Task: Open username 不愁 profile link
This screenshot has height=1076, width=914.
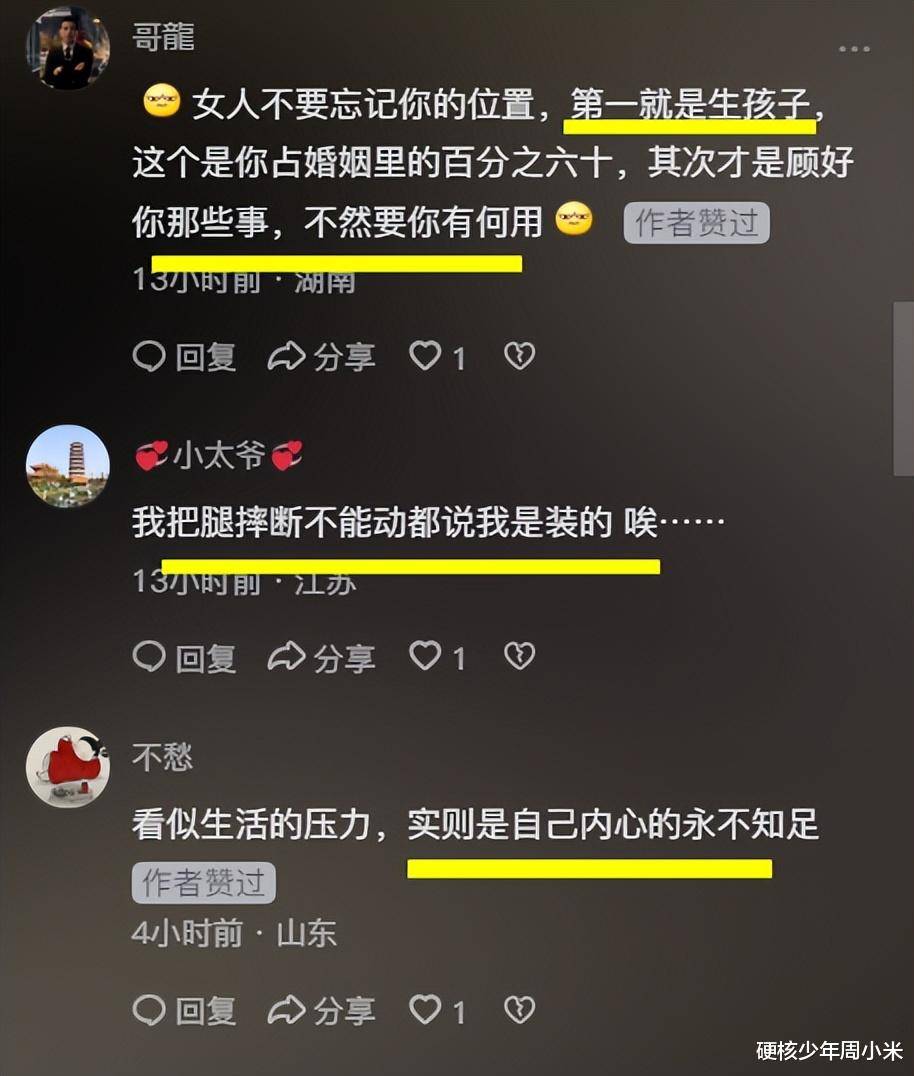Action: [163, 757]
